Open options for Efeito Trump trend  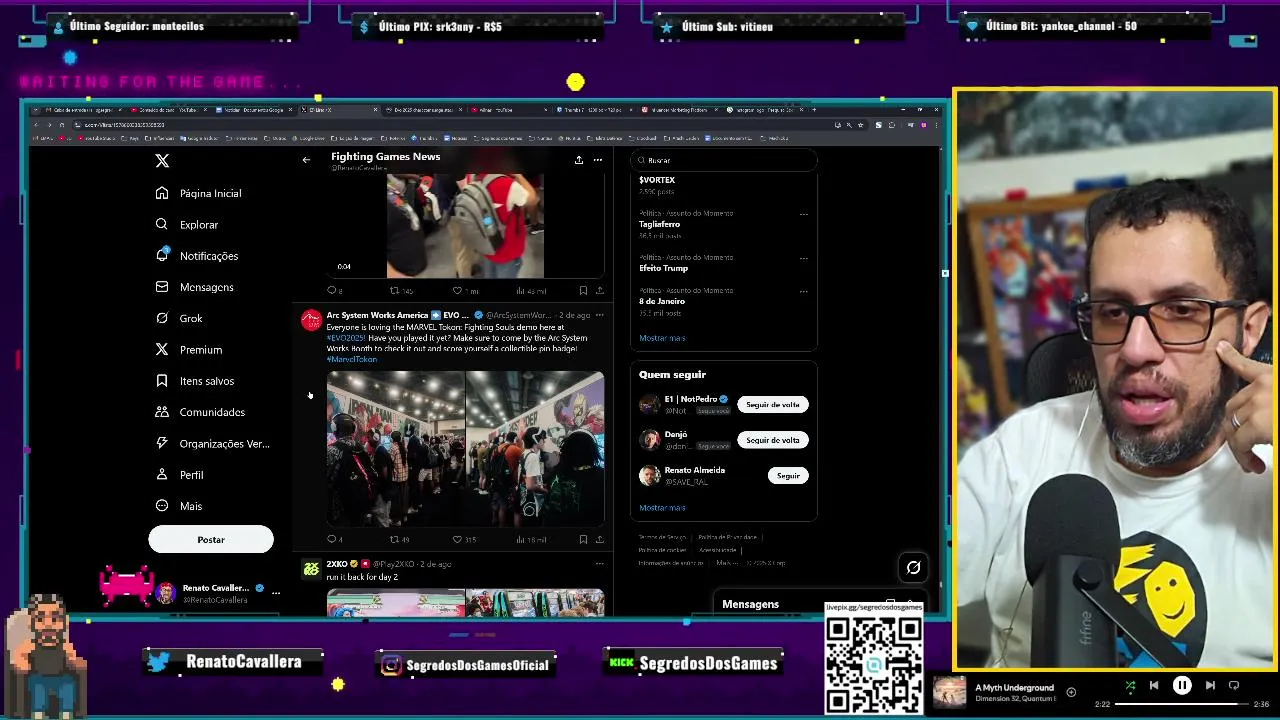(x=803, y=258)
